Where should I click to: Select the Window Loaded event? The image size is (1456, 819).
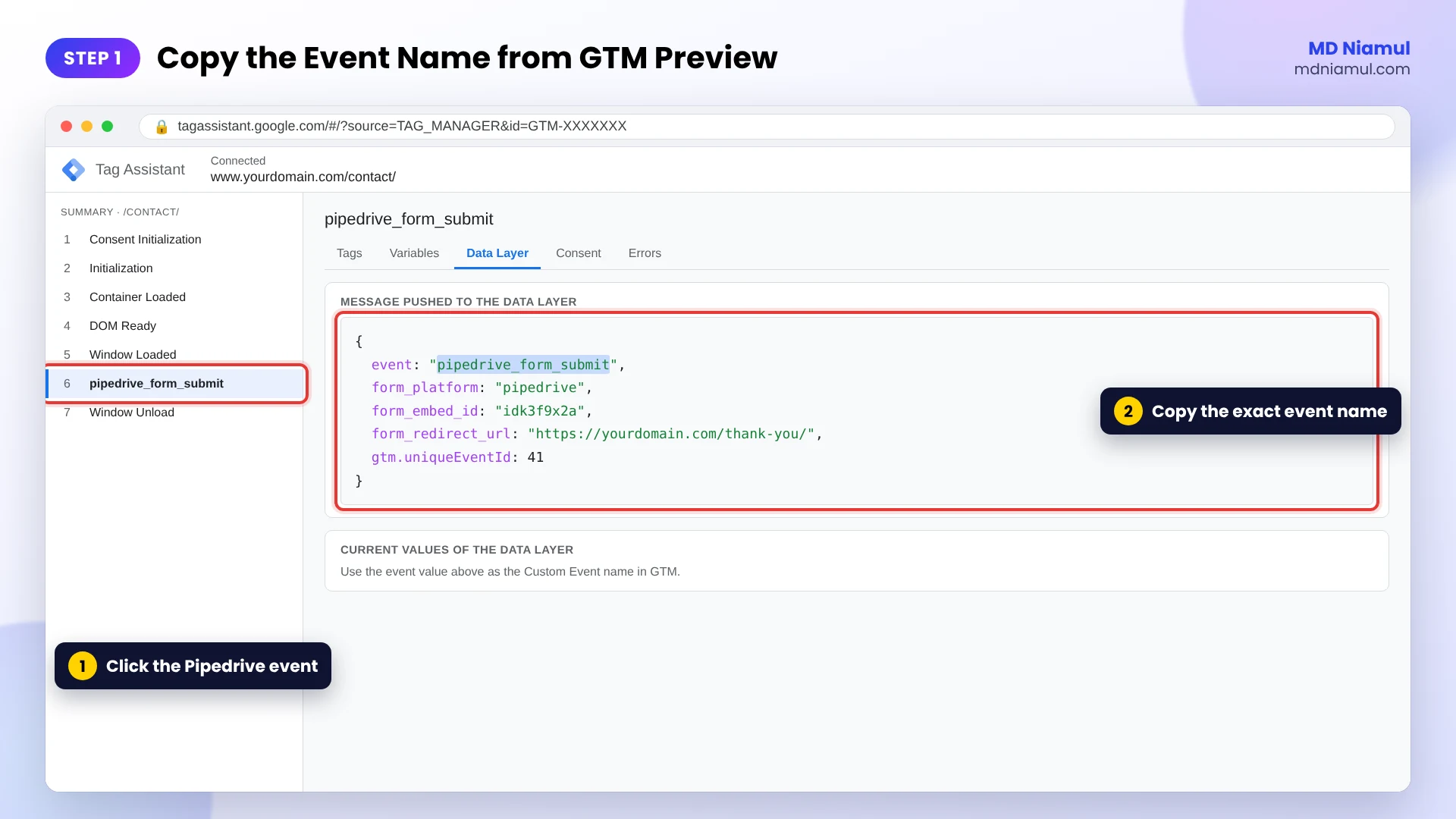pos(174,355)
